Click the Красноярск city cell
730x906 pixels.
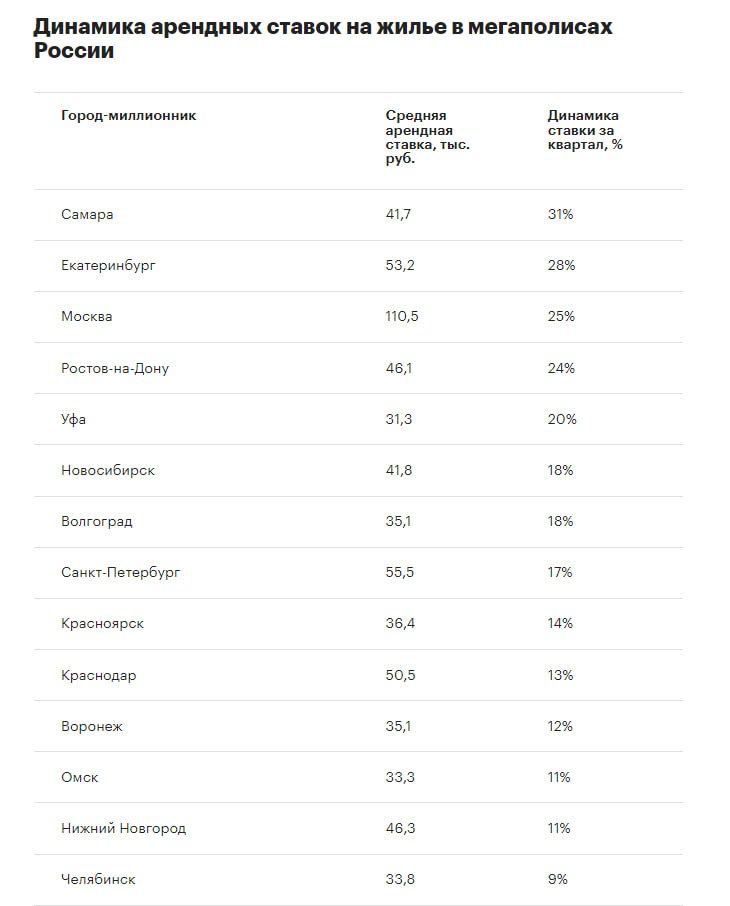pyautogui.click(x=103, y=623)
